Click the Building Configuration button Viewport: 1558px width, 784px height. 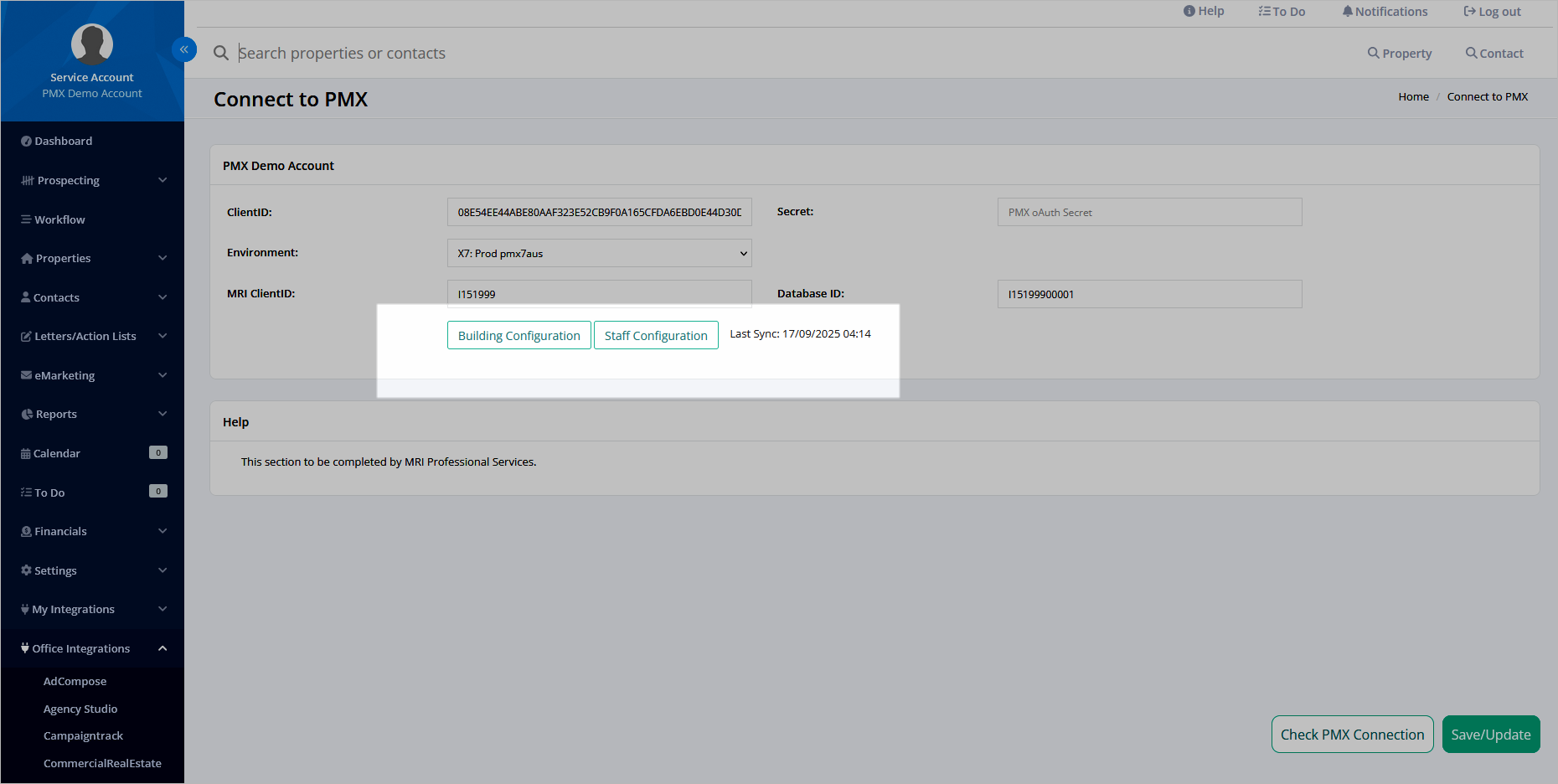coord(519,335)
